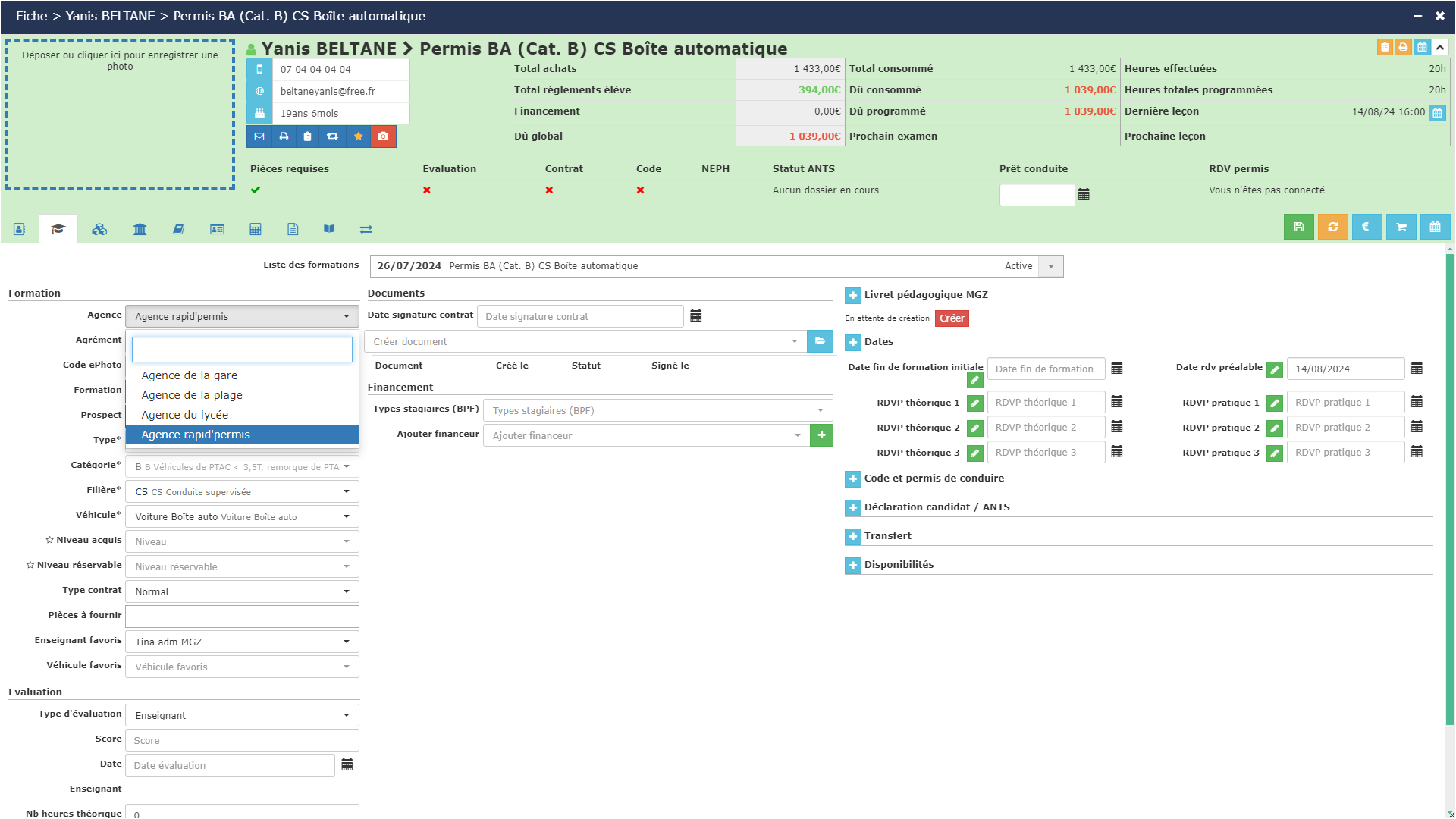1456x819 pixels.
Task: Click the blue clipboard icon beside the print icon
Action: click(307, 136)
